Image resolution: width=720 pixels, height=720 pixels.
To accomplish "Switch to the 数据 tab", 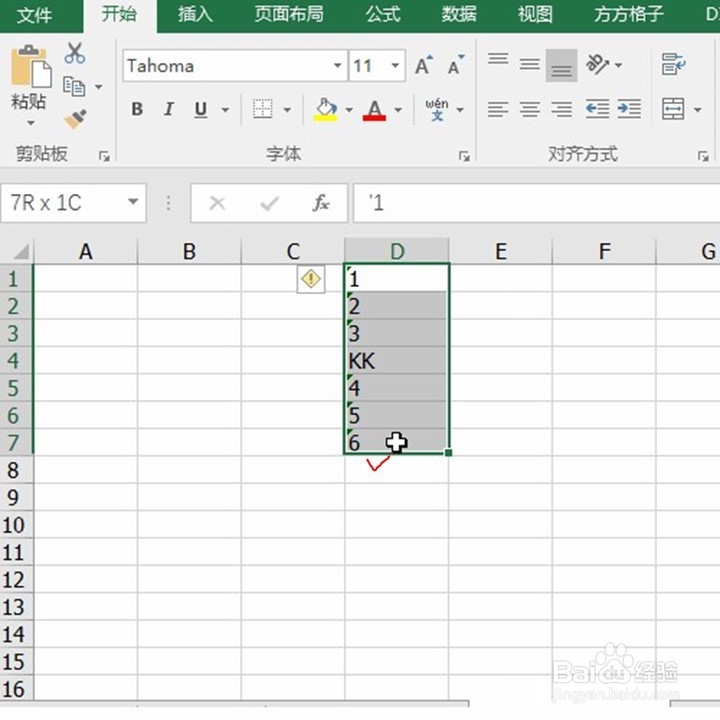I will pos(459,14).
